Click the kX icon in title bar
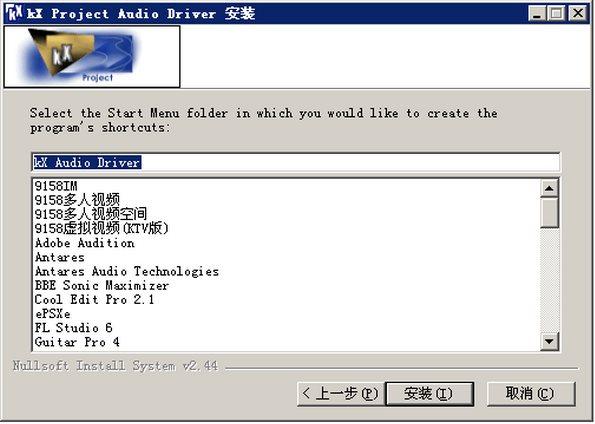This screenshot has height=424, width=595. click(14, 13)
